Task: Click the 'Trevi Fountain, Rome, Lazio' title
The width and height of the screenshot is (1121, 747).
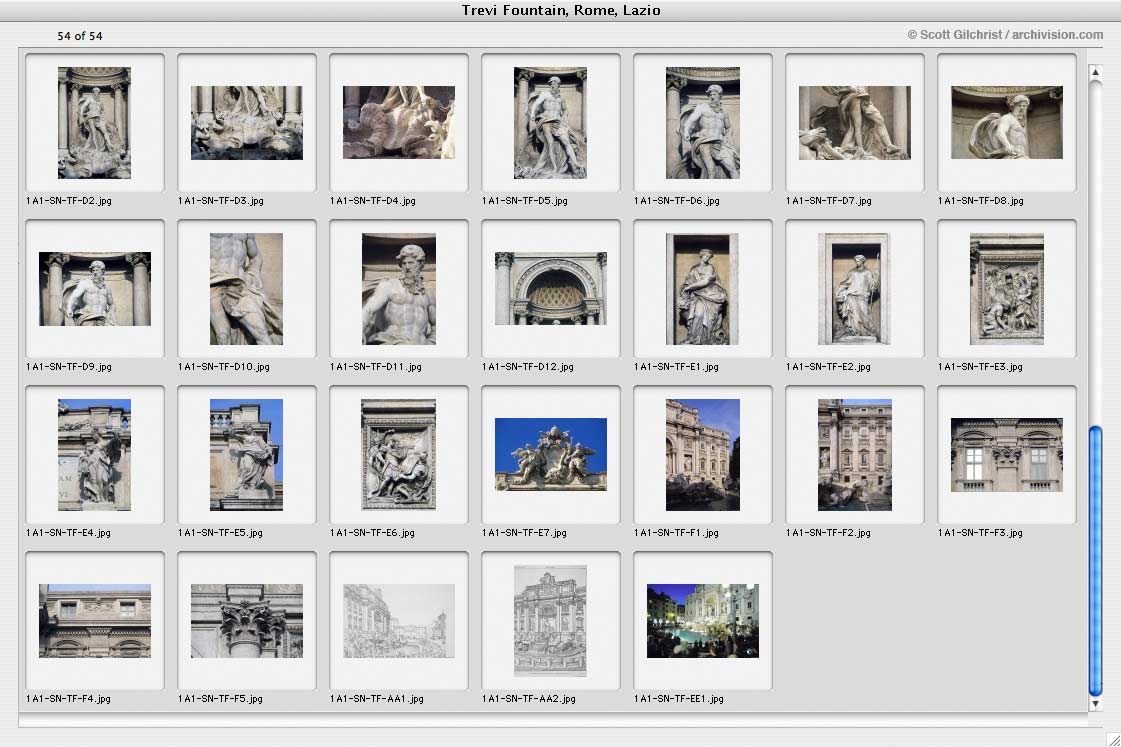Action: pos(560,11)
